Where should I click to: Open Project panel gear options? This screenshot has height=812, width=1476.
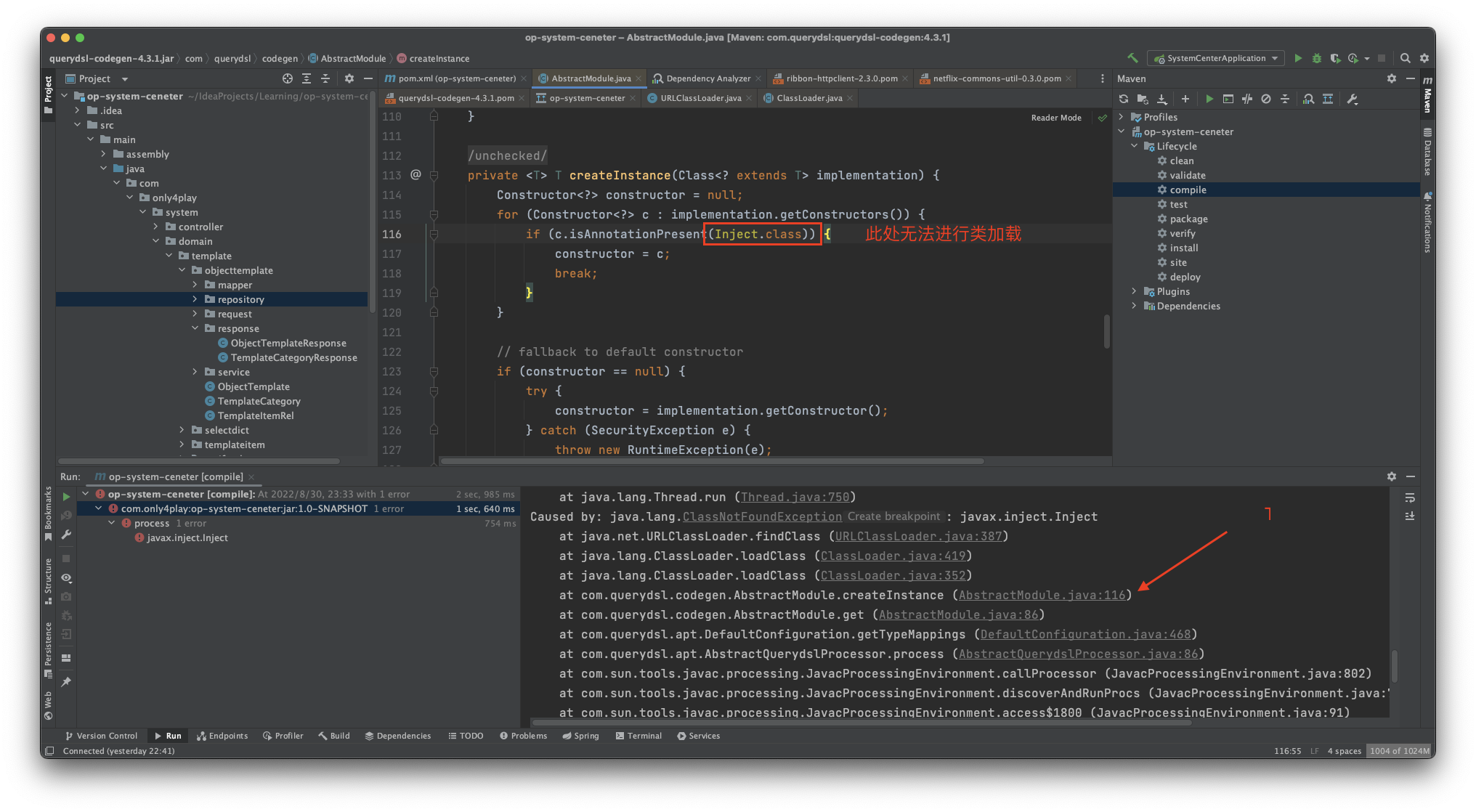[x=349, y=78]
